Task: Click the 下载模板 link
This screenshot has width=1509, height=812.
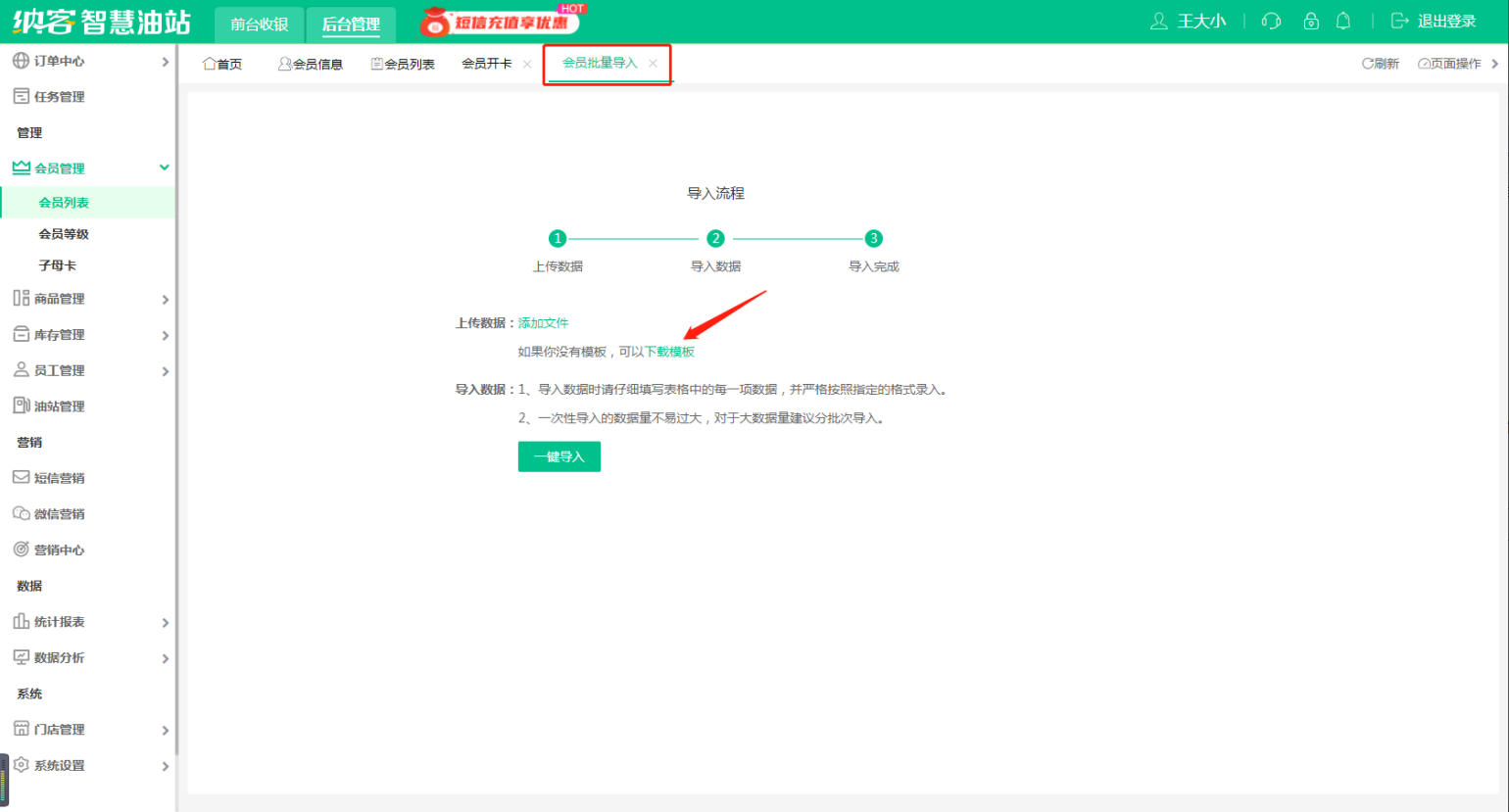Action: coord(669,352)
